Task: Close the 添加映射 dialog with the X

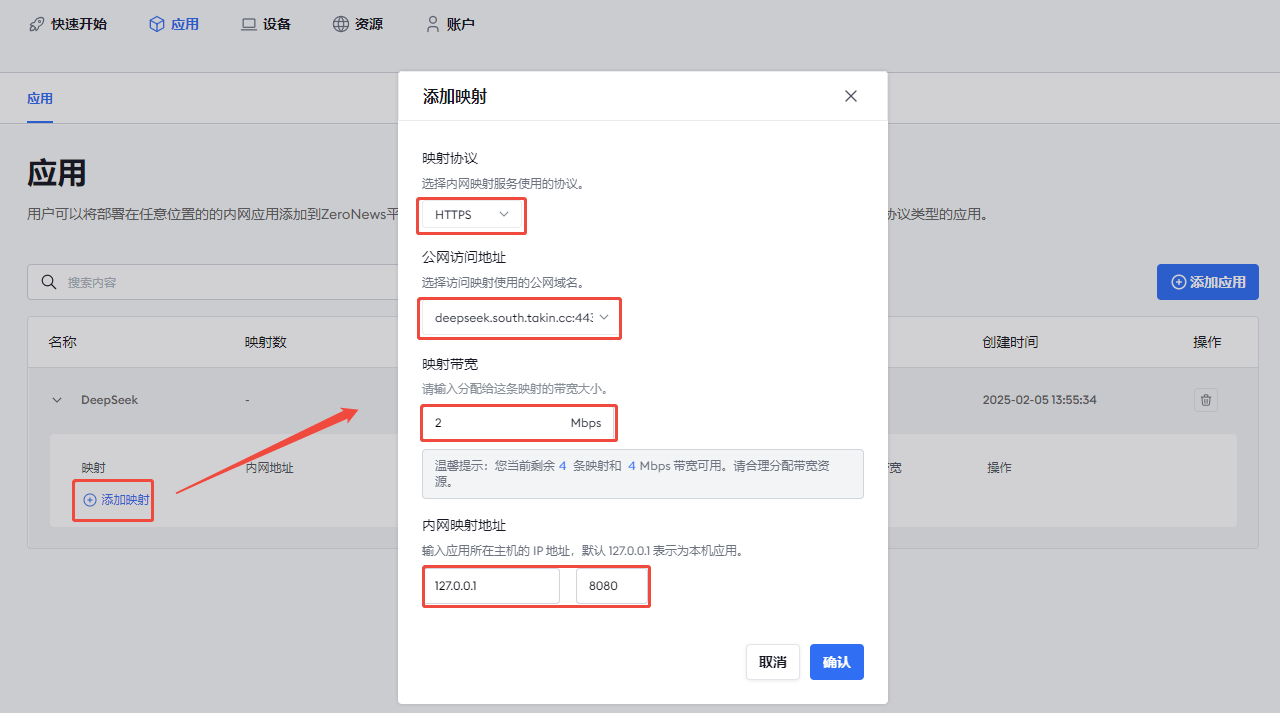Action: [851, 96]
